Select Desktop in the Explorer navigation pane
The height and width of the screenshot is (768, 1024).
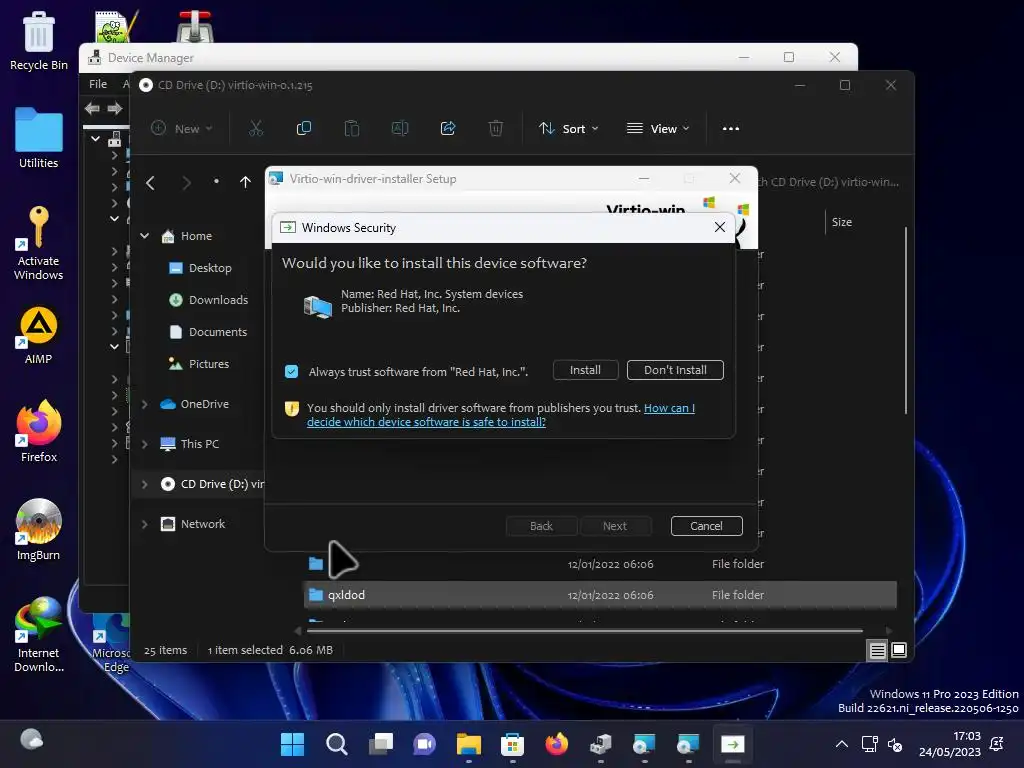(210, 268)
